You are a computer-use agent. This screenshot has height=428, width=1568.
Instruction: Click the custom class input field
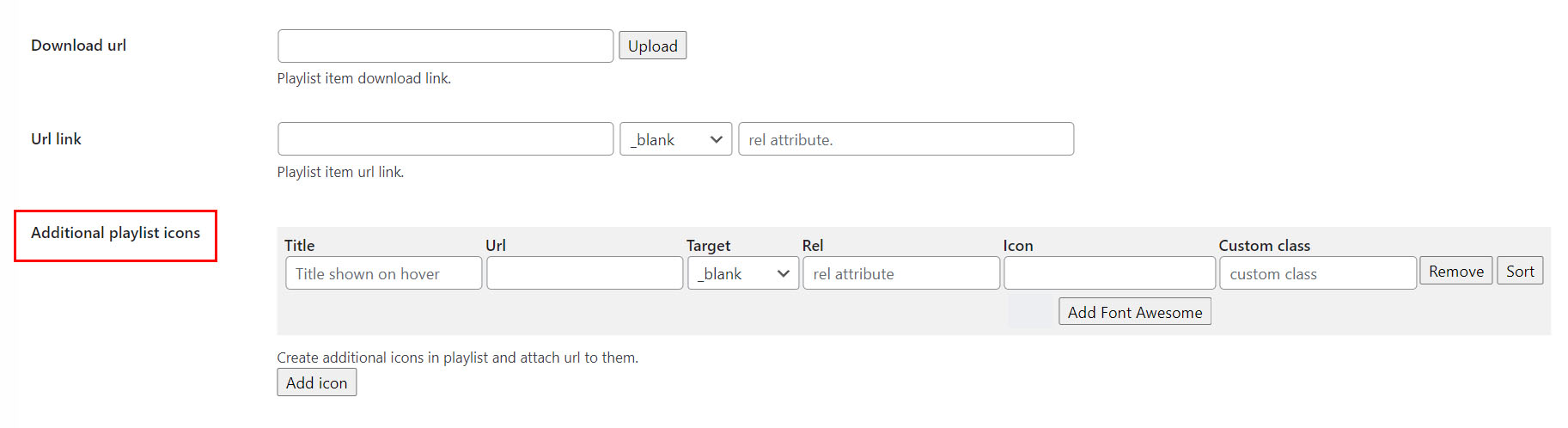click(1317, 273)
